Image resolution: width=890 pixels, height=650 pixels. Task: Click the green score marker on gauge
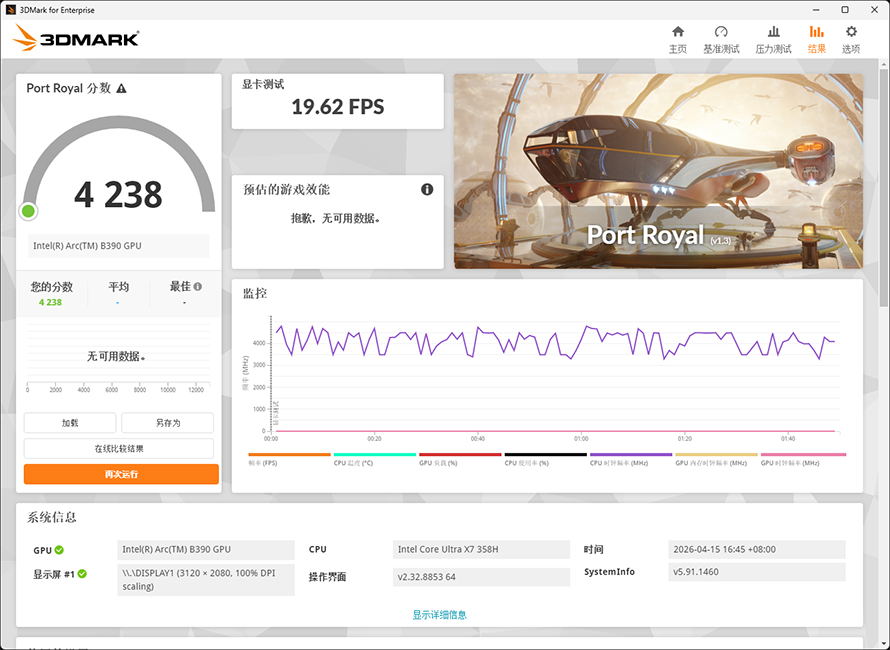point(28,211)
